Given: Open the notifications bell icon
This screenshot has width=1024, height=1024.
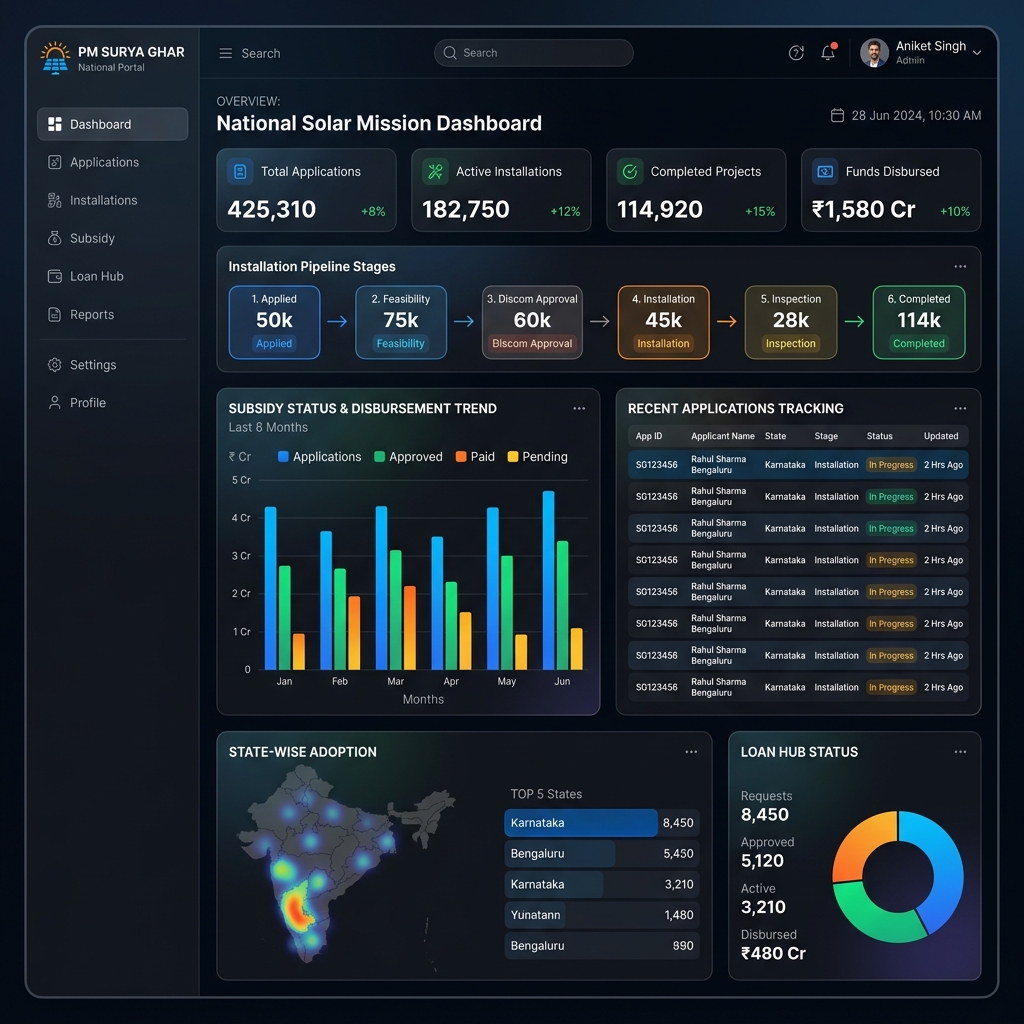Looking at the screenshot, I should (828, 52).
